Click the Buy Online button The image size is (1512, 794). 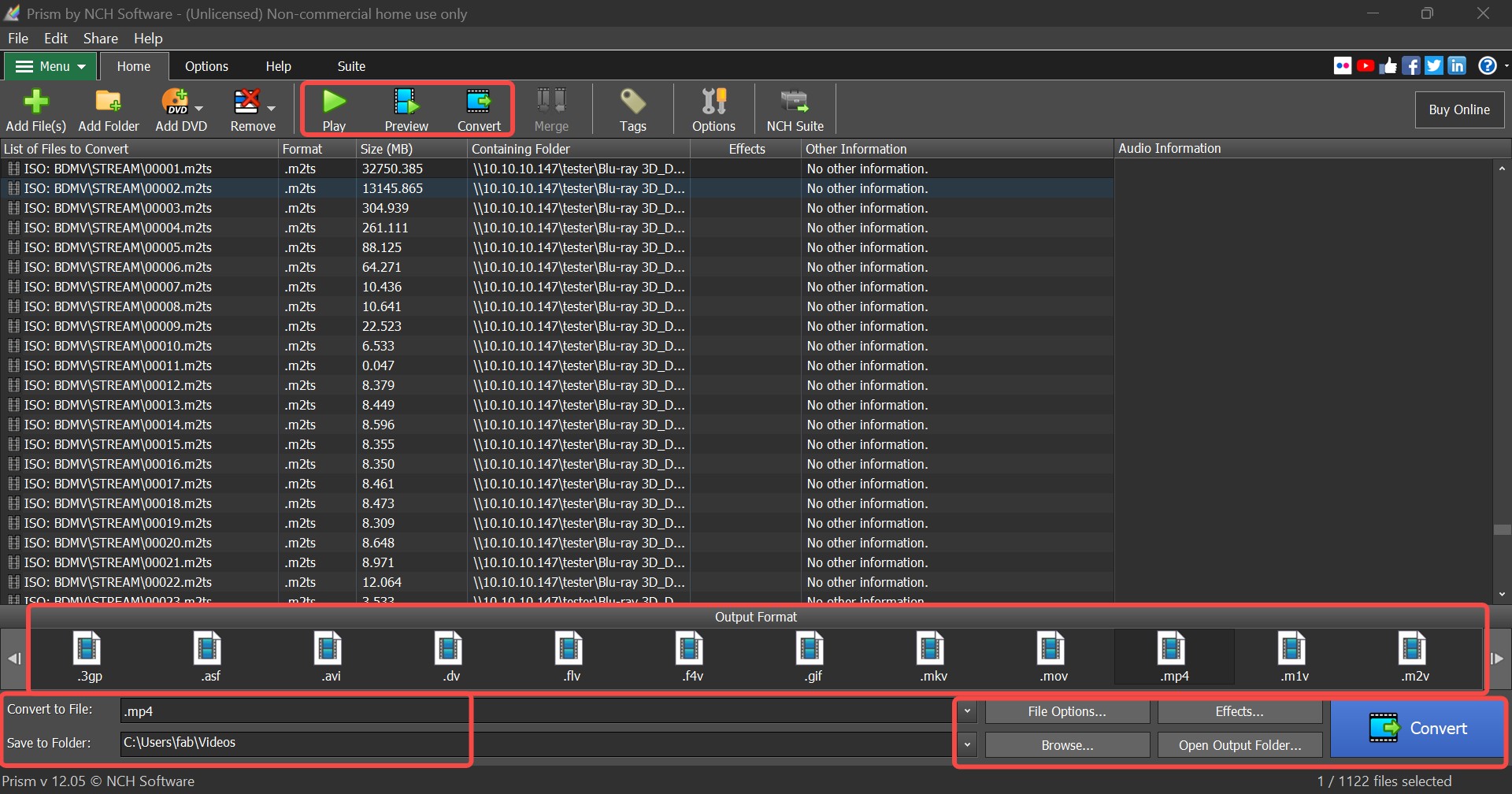coord(1458,109)
